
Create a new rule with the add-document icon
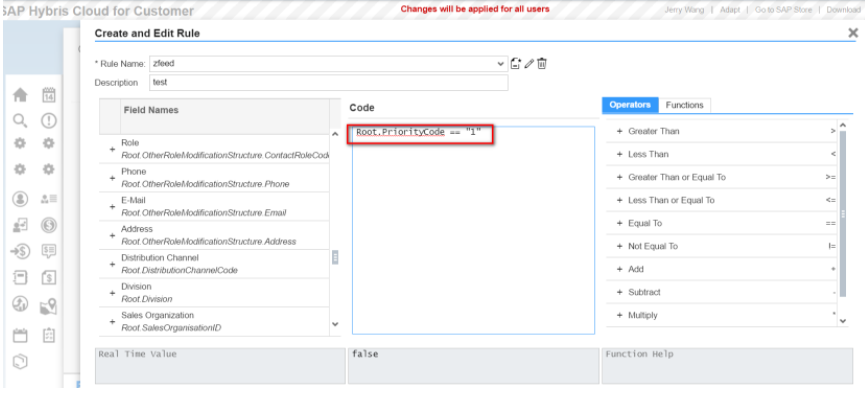(x=516, y=63)
